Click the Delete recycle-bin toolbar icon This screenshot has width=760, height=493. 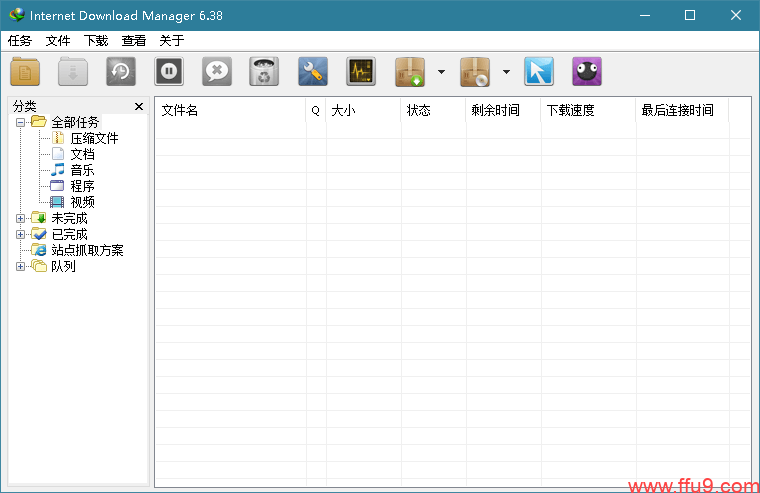(x=264, y=72)
